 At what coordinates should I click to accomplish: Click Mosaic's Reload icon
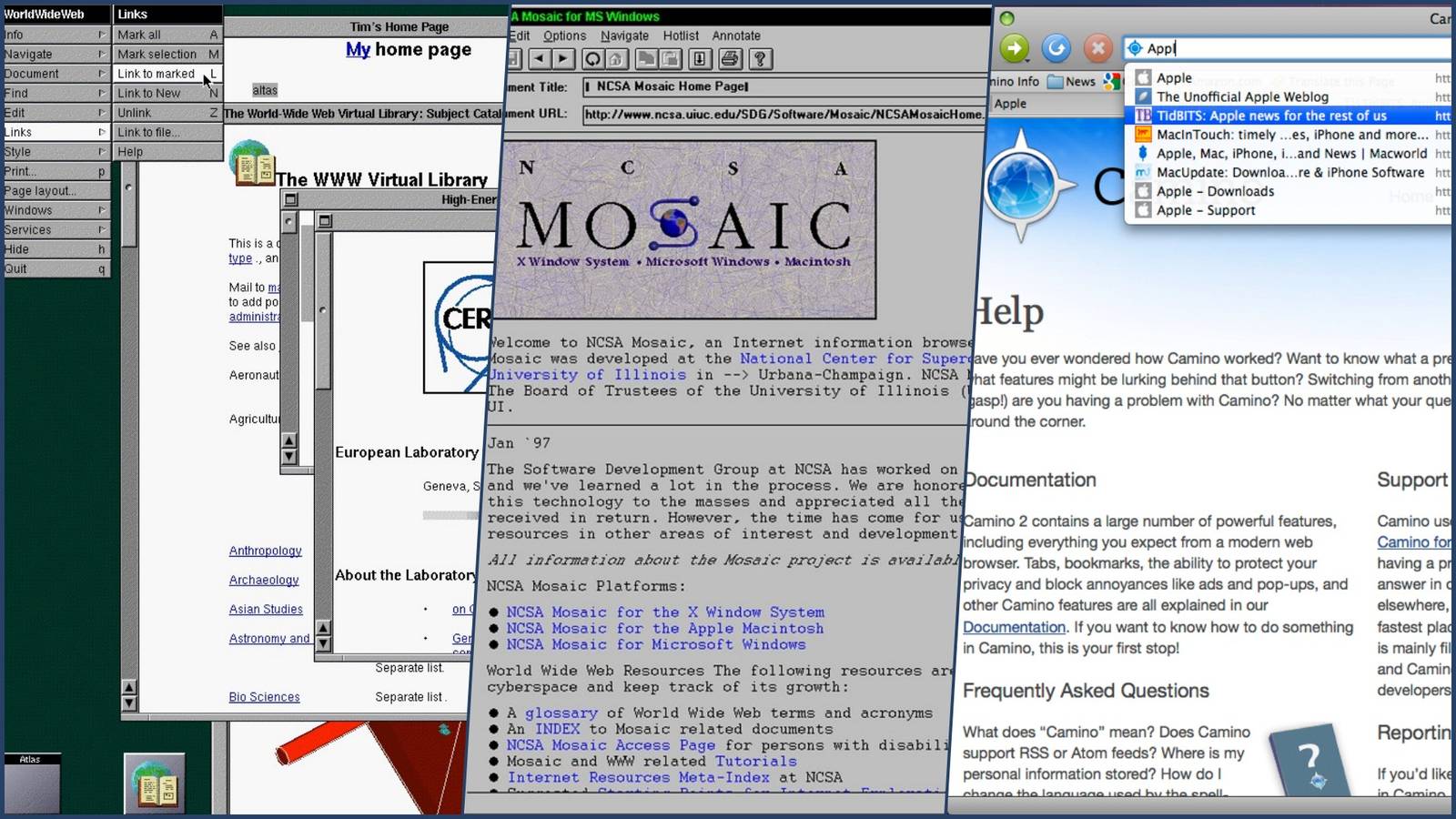(593, 58)
